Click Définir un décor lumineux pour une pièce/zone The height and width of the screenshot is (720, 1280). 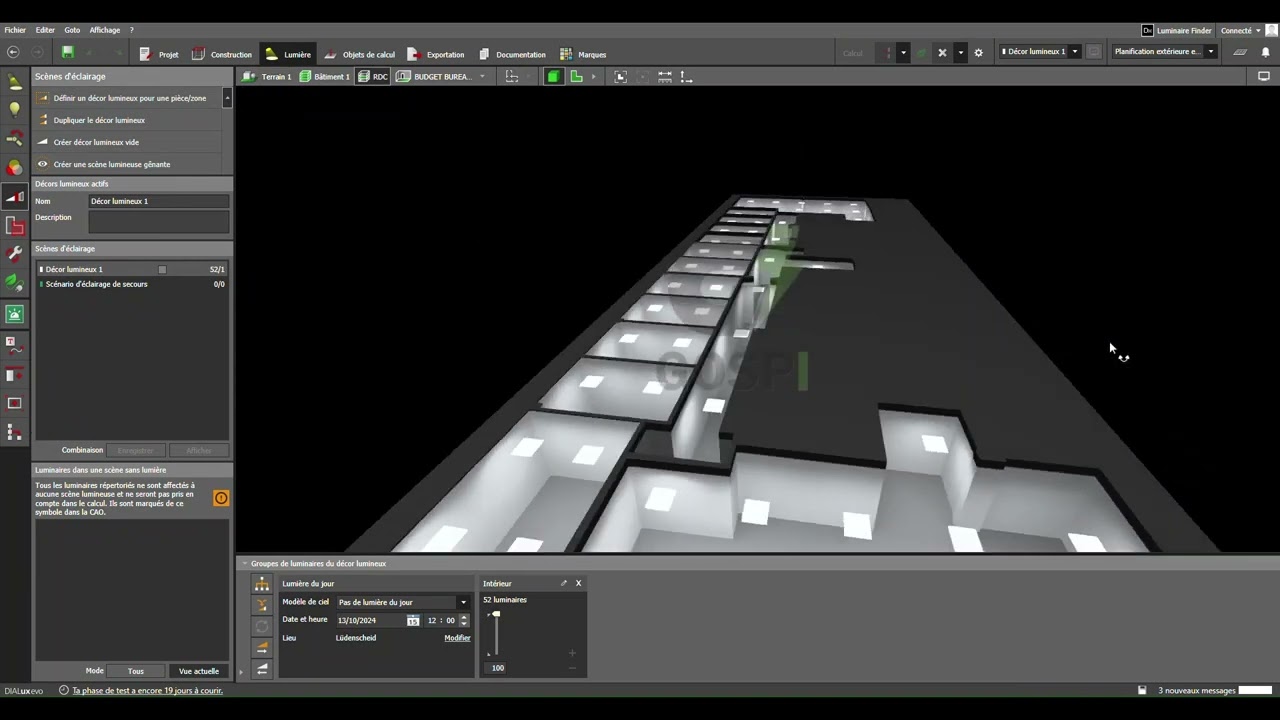[128, 98]
